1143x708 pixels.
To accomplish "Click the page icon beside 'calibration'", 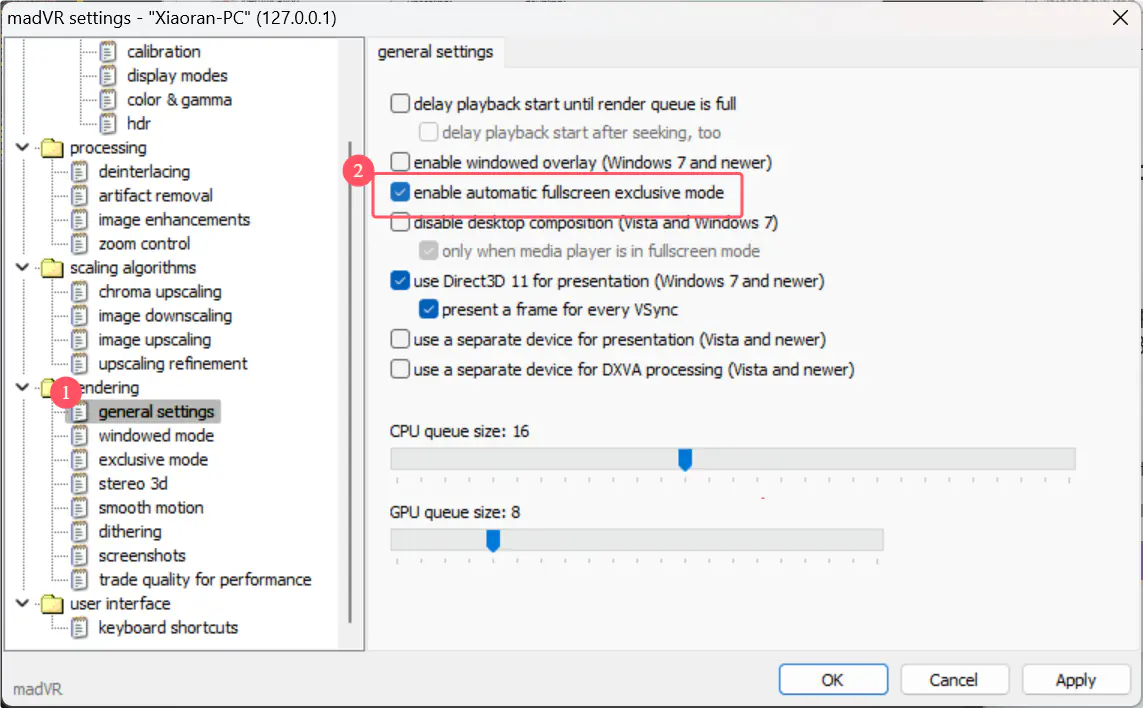I will point(108,52).
